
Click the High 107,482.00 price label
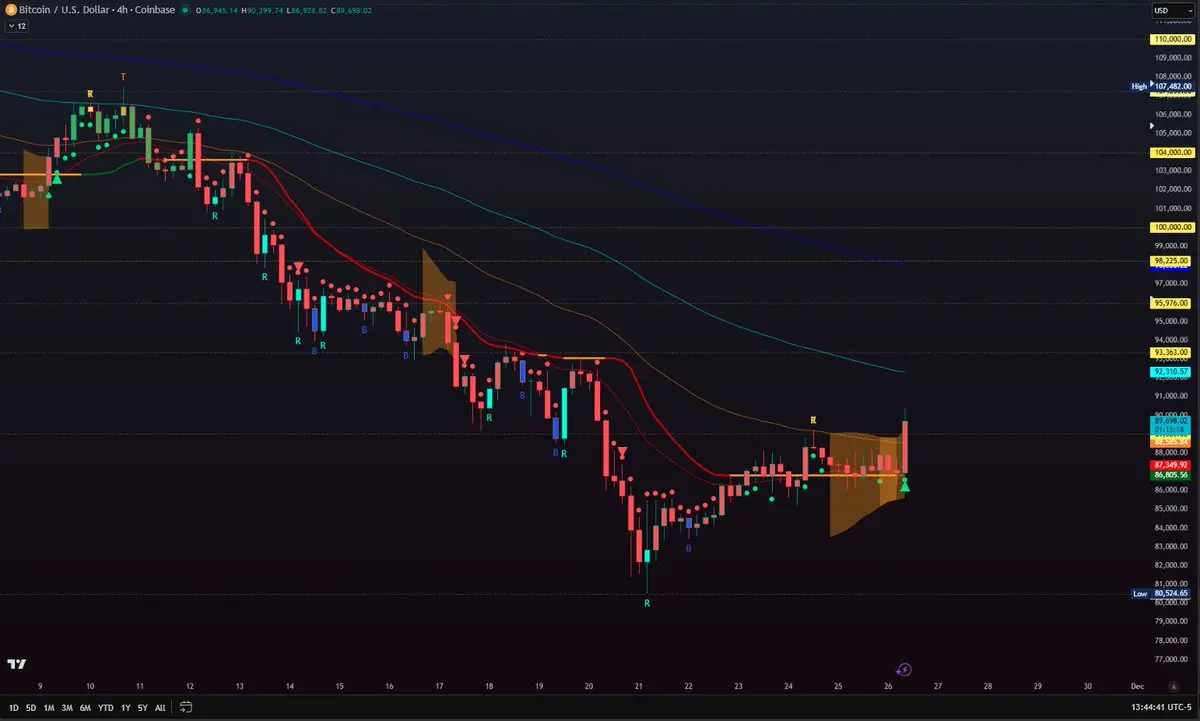pos(1160,86)
